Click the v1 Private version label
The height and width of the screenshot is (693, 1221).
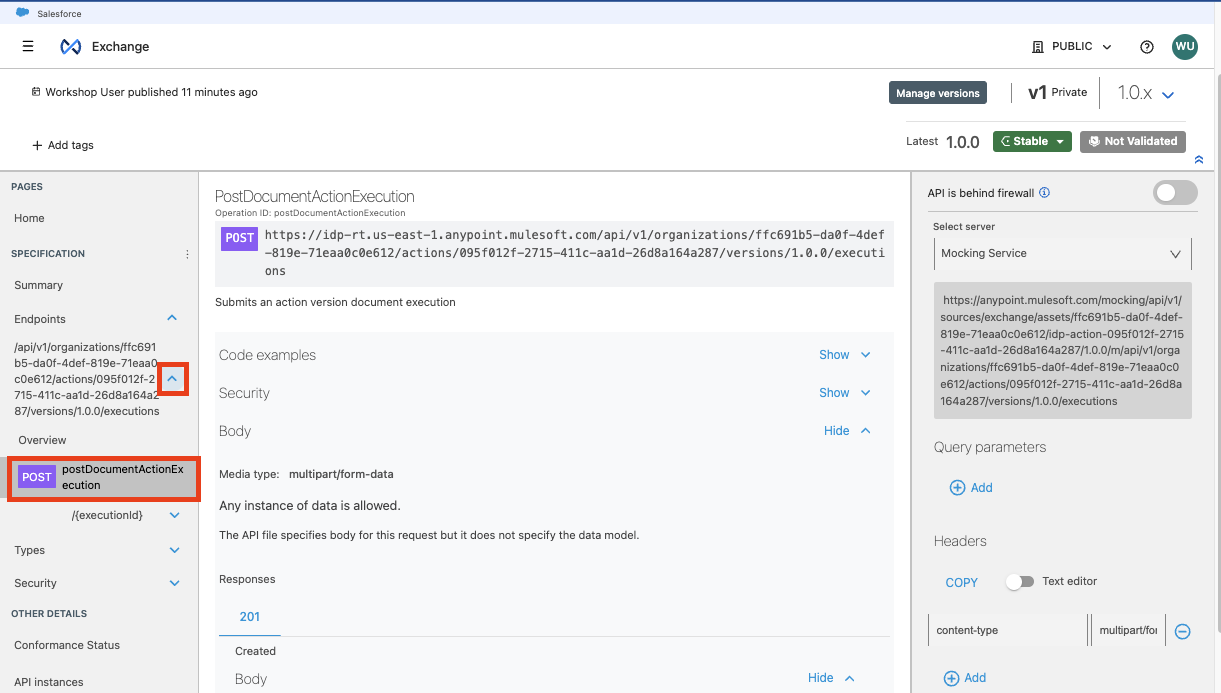1057,92
